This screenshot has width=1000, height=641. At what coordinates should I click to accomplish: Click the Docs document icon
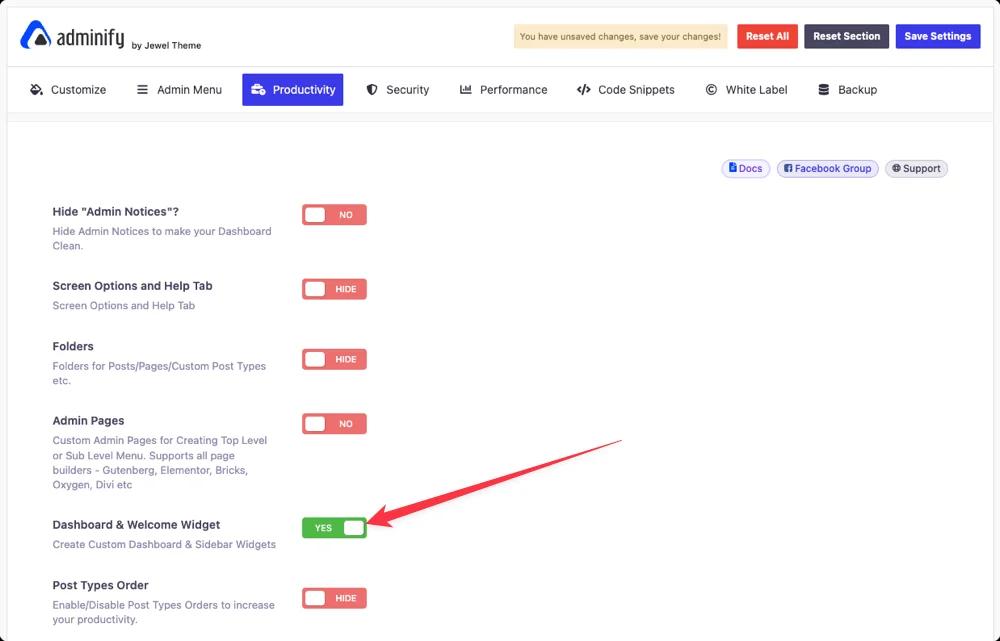pos(733,168)
